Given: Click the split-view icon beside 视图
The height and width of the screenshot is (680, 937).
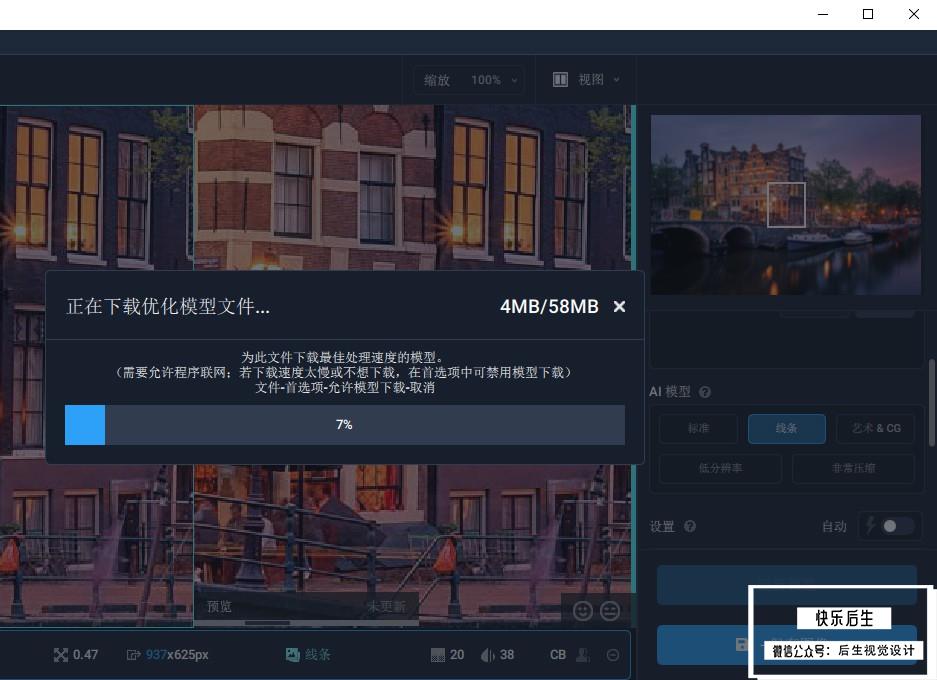Looking at the screenshot, I should pyautogui.click(x=560, y=79).
